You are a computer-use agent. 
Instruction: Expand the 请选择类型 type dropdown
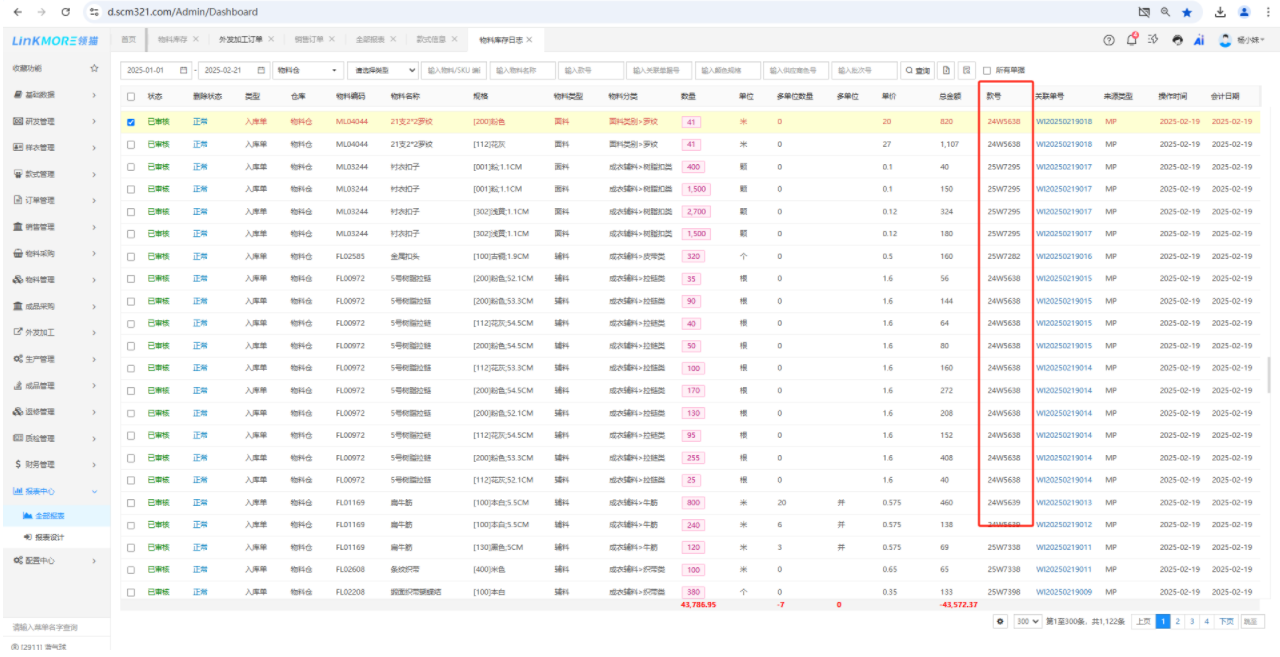click(382, 71)
